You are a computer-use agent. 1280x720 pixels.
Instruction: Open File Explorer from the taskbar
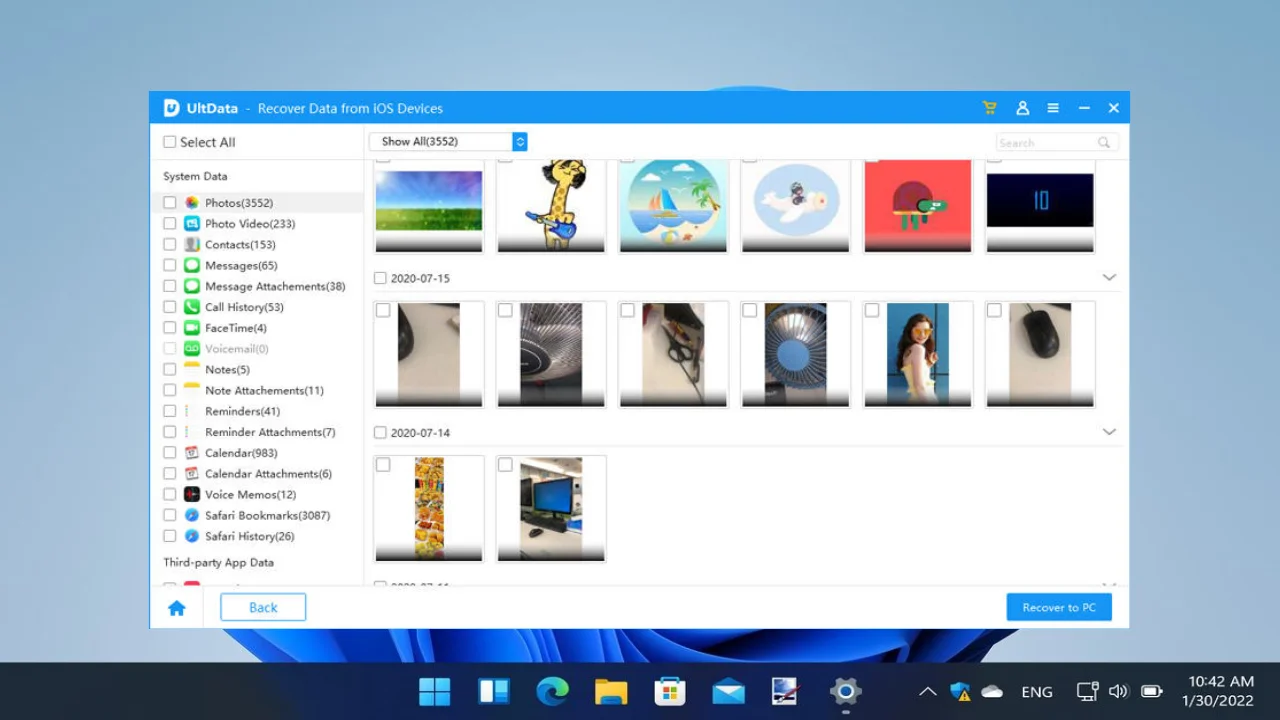click(611, 691)
